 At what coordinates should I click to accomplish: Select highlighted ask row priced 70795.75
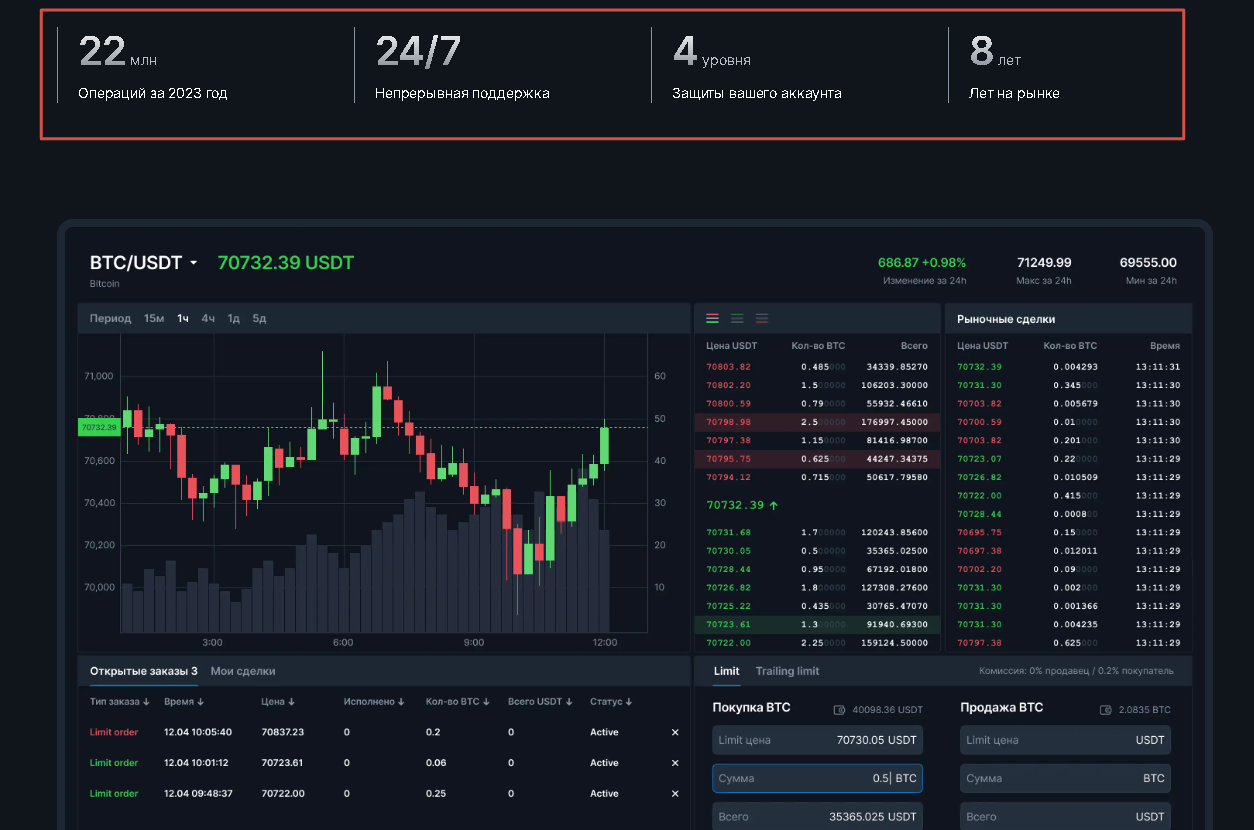pyautogui.click(x=817, y=459)
